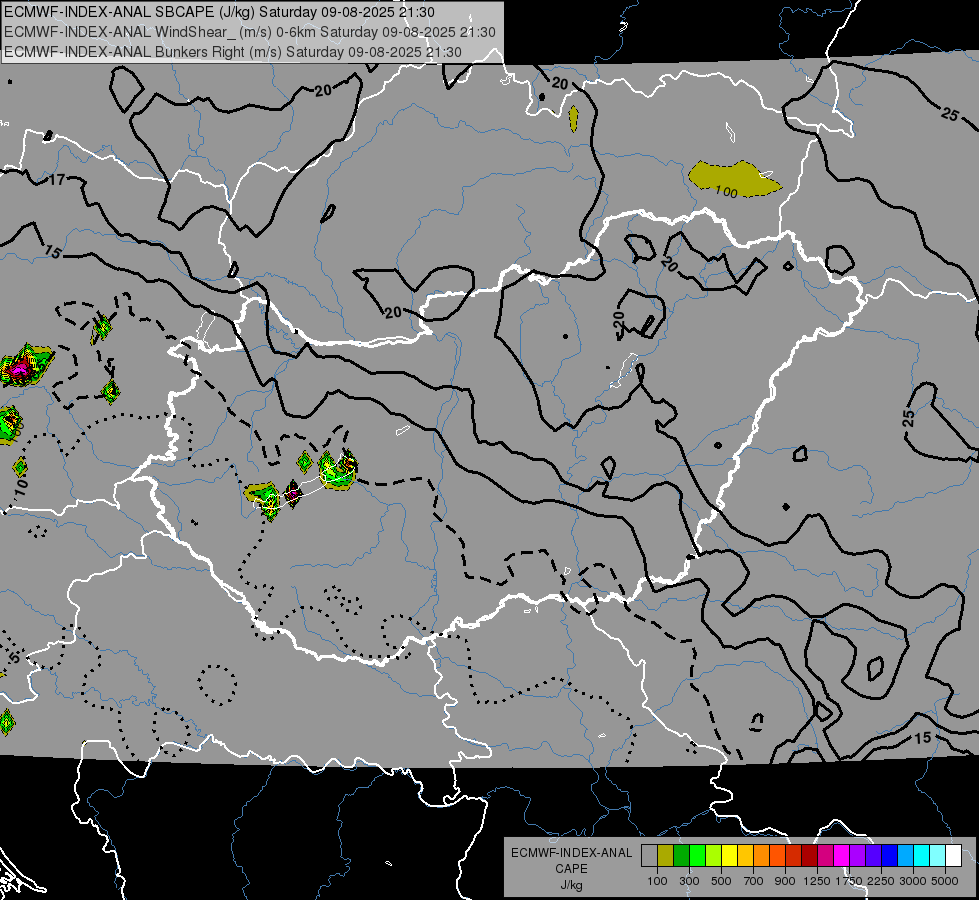Select the olive swatch above legend value 100
The height and width of the screenshot is (900, 979).
coord(665,855)
